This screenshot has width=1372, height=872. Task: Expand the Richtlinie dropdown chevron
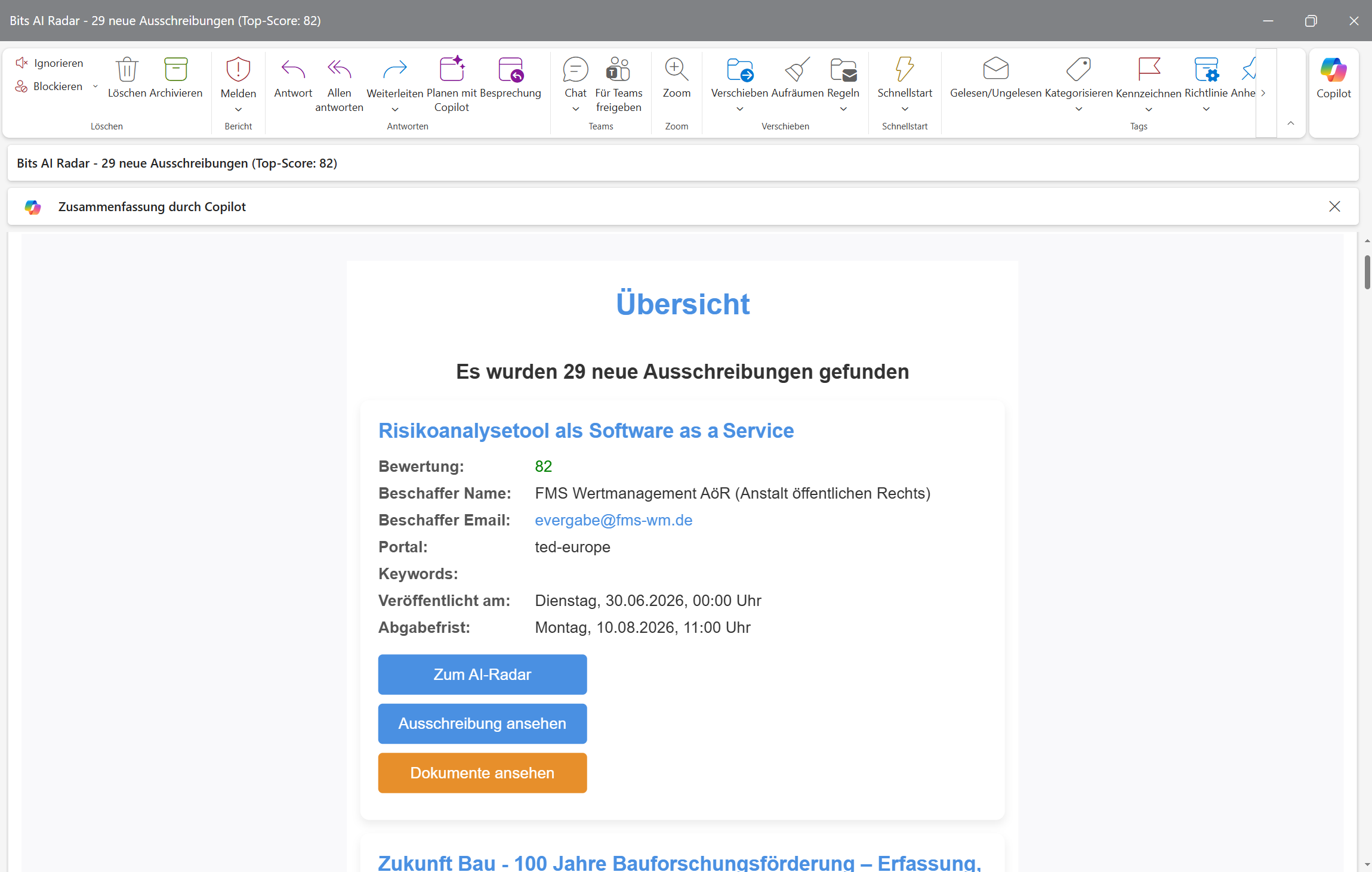[x=1206, y=109]
